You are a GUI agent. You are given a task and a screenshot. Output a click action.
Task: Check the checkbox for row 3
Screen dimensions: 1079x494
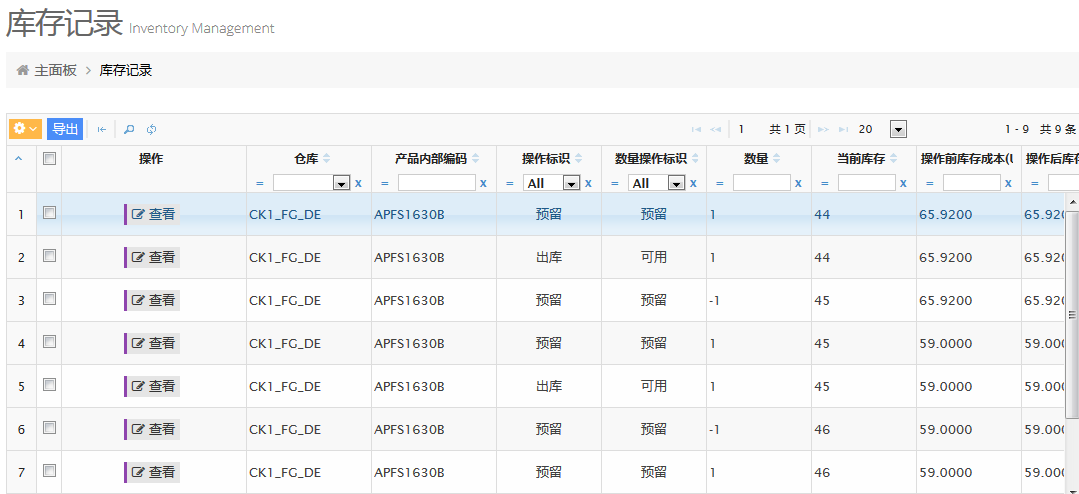tap(49, 299)
